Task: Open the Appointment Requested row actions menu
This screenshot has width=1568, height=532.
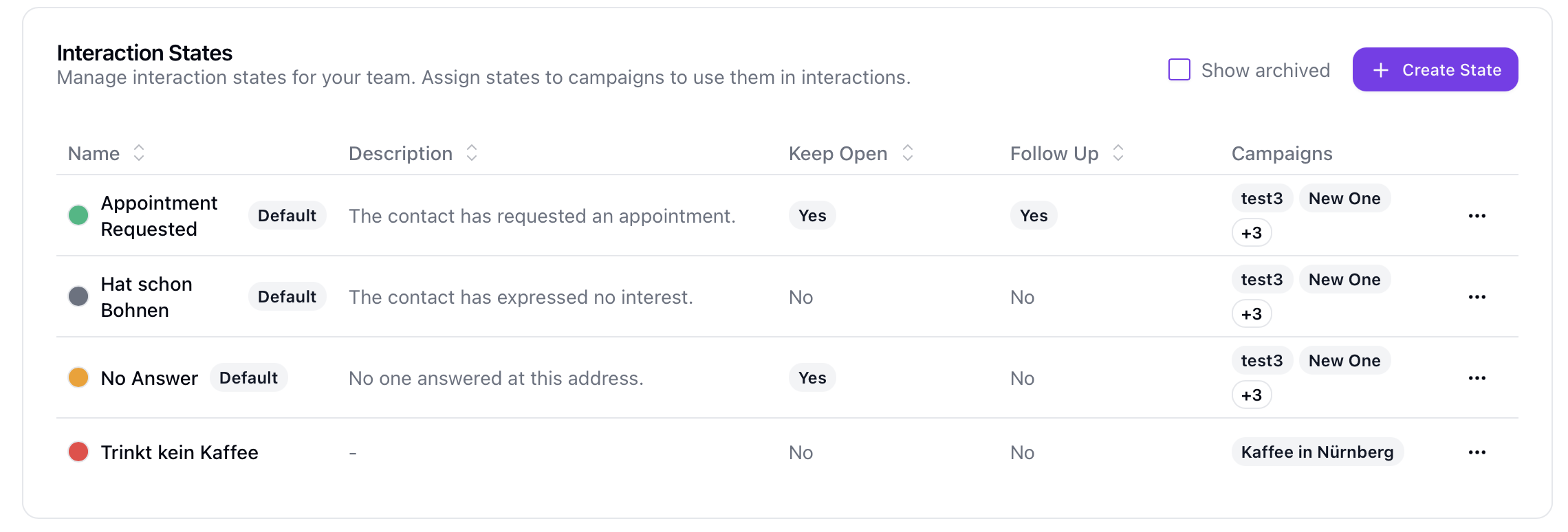Action: [1477, 216]
